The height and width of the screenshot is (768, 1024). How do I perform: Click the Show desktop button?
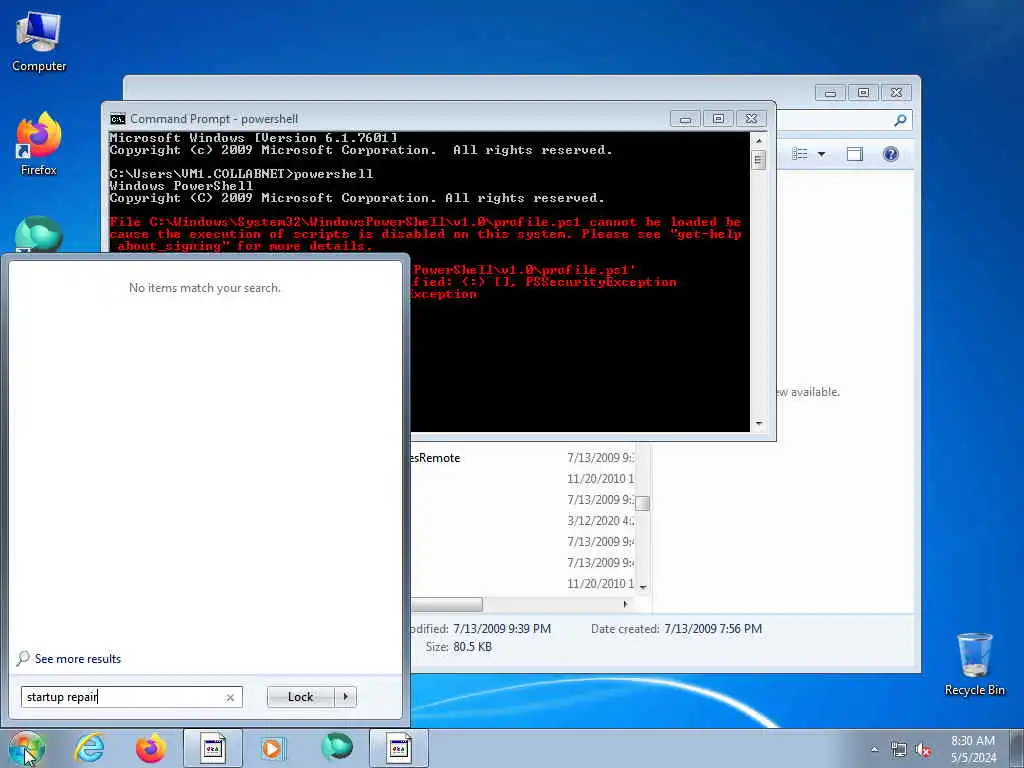tap(1017, 749)
